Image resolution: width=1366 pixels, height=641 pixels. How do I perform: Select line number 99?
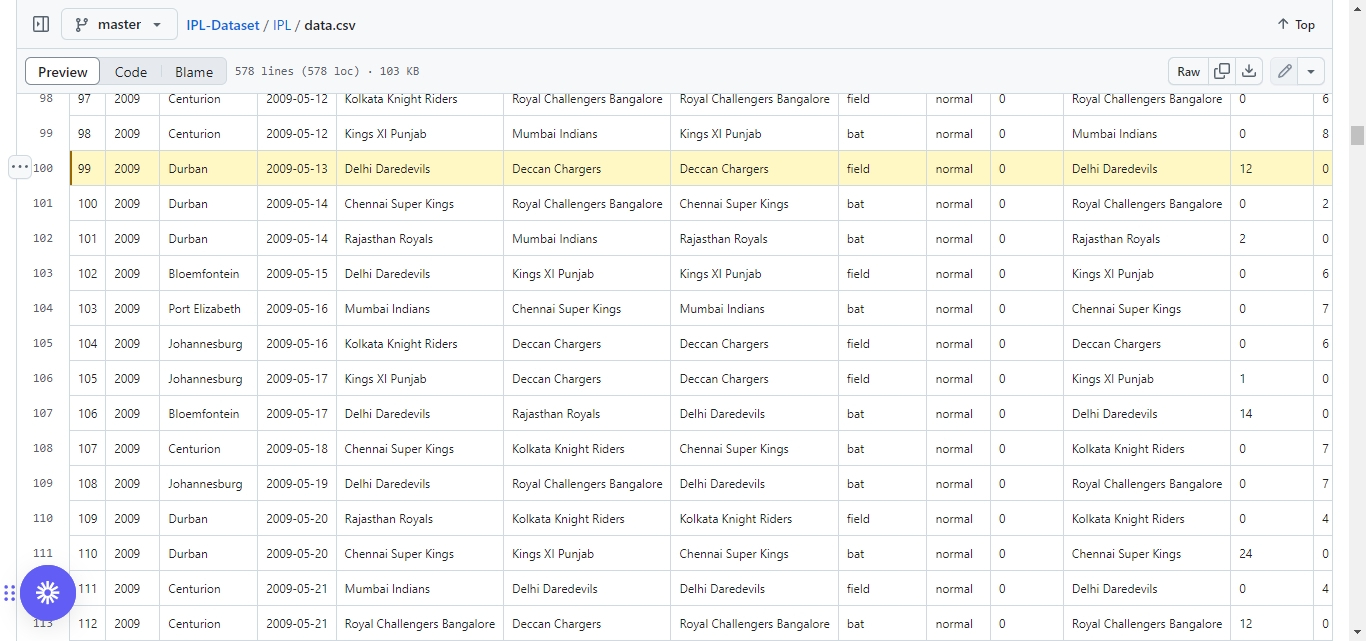tap(46, 134)
